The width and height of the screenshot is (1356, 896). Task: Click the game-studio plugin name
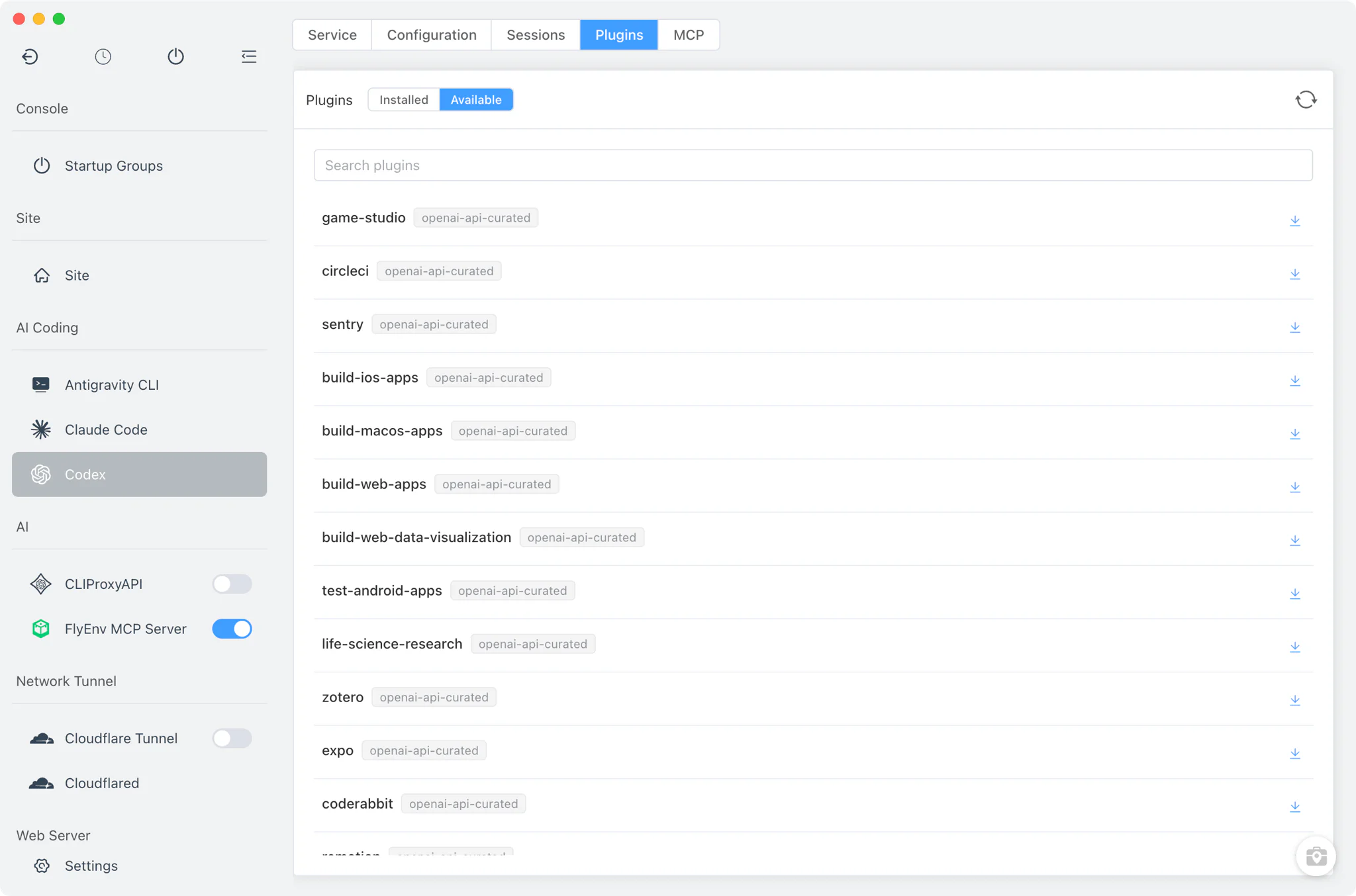pos(363,218)
